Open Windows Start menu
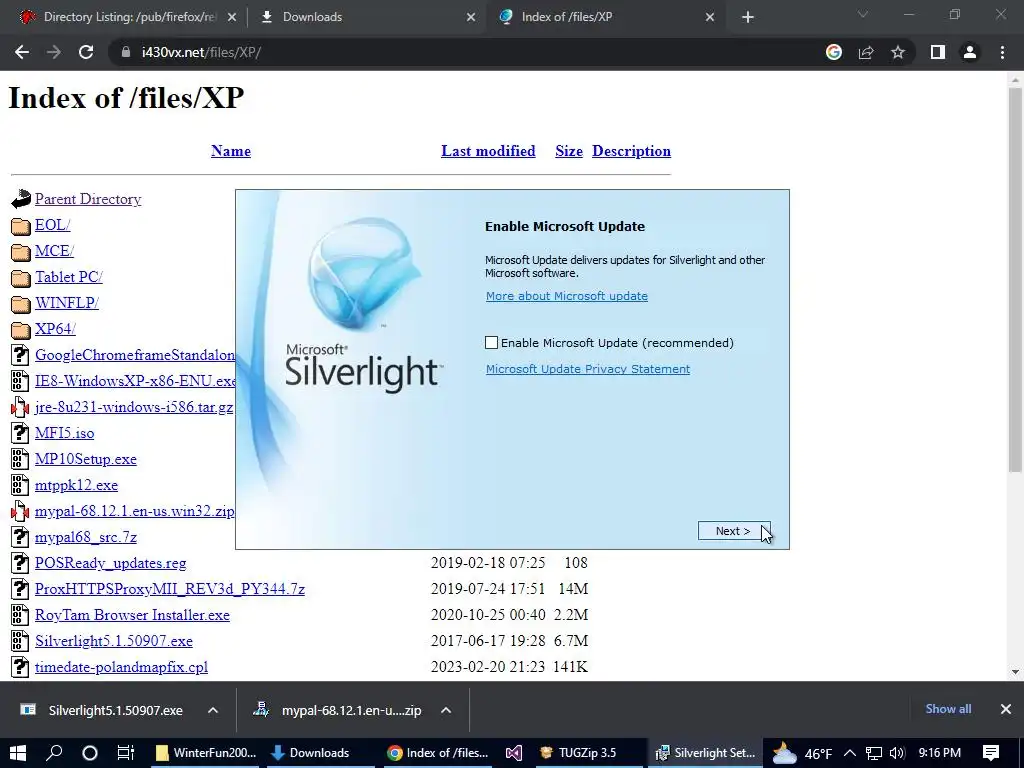The height and width of the screenshot is (768, 1024). 18,753
